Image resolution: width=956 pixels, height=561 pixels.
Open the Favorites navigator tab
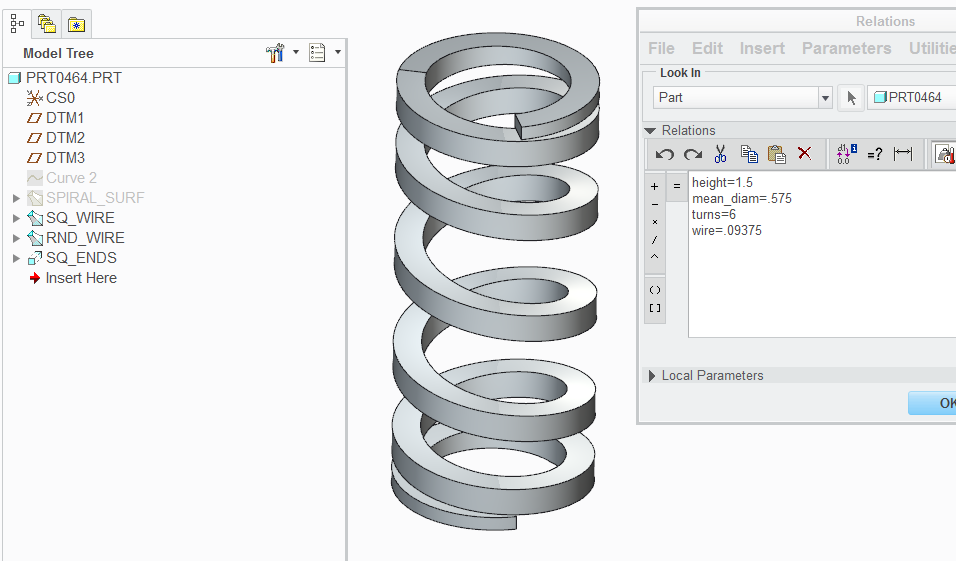click(x=76, y=24)
